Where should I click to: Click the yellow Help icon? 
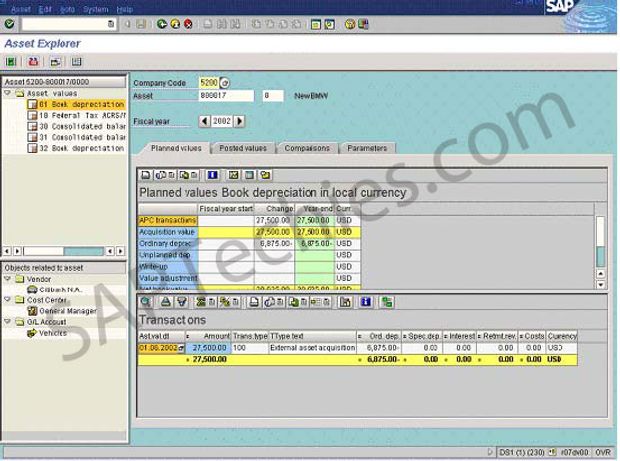point(350,25)
